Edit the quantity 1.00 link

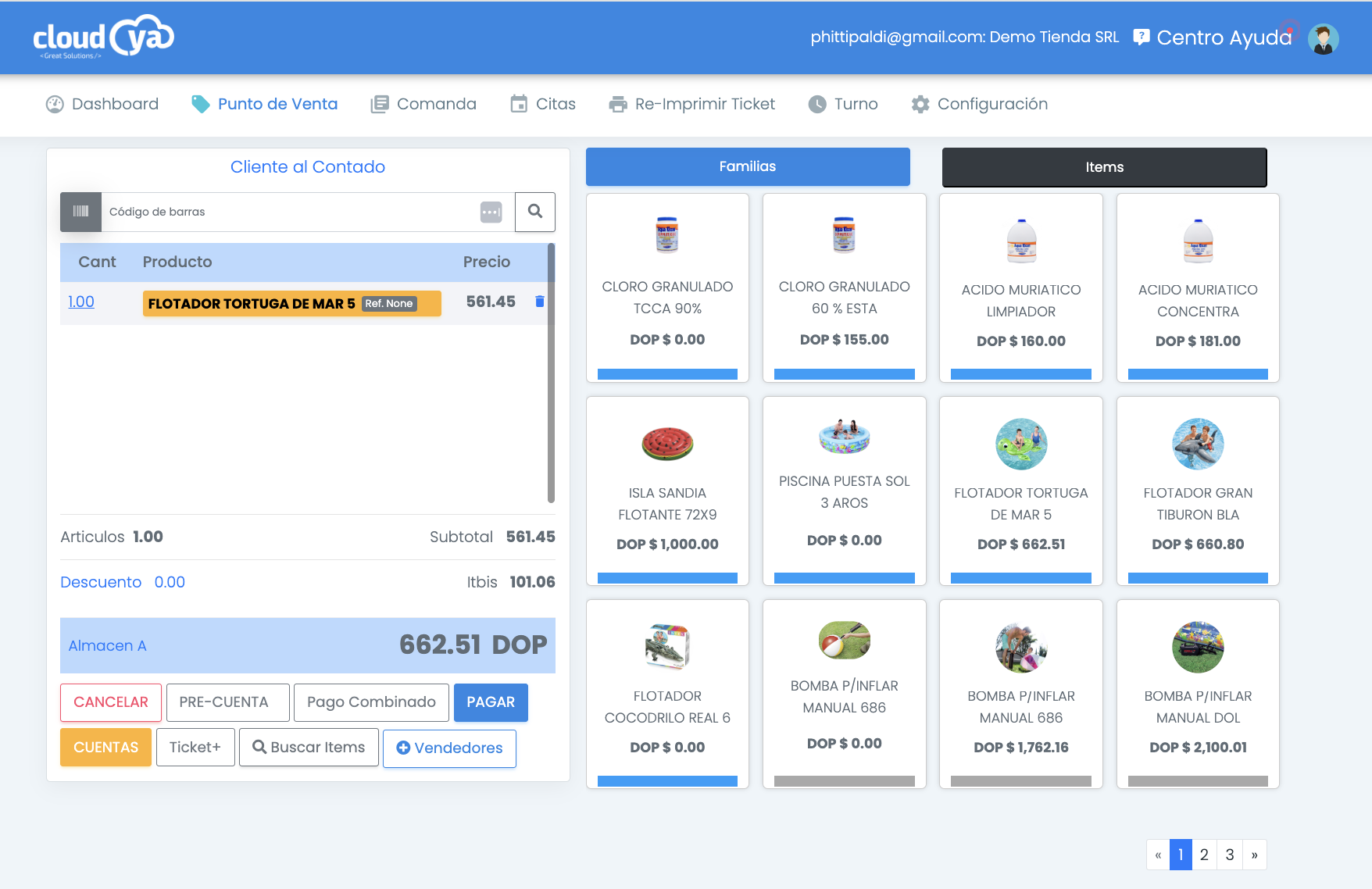(81, 302)
